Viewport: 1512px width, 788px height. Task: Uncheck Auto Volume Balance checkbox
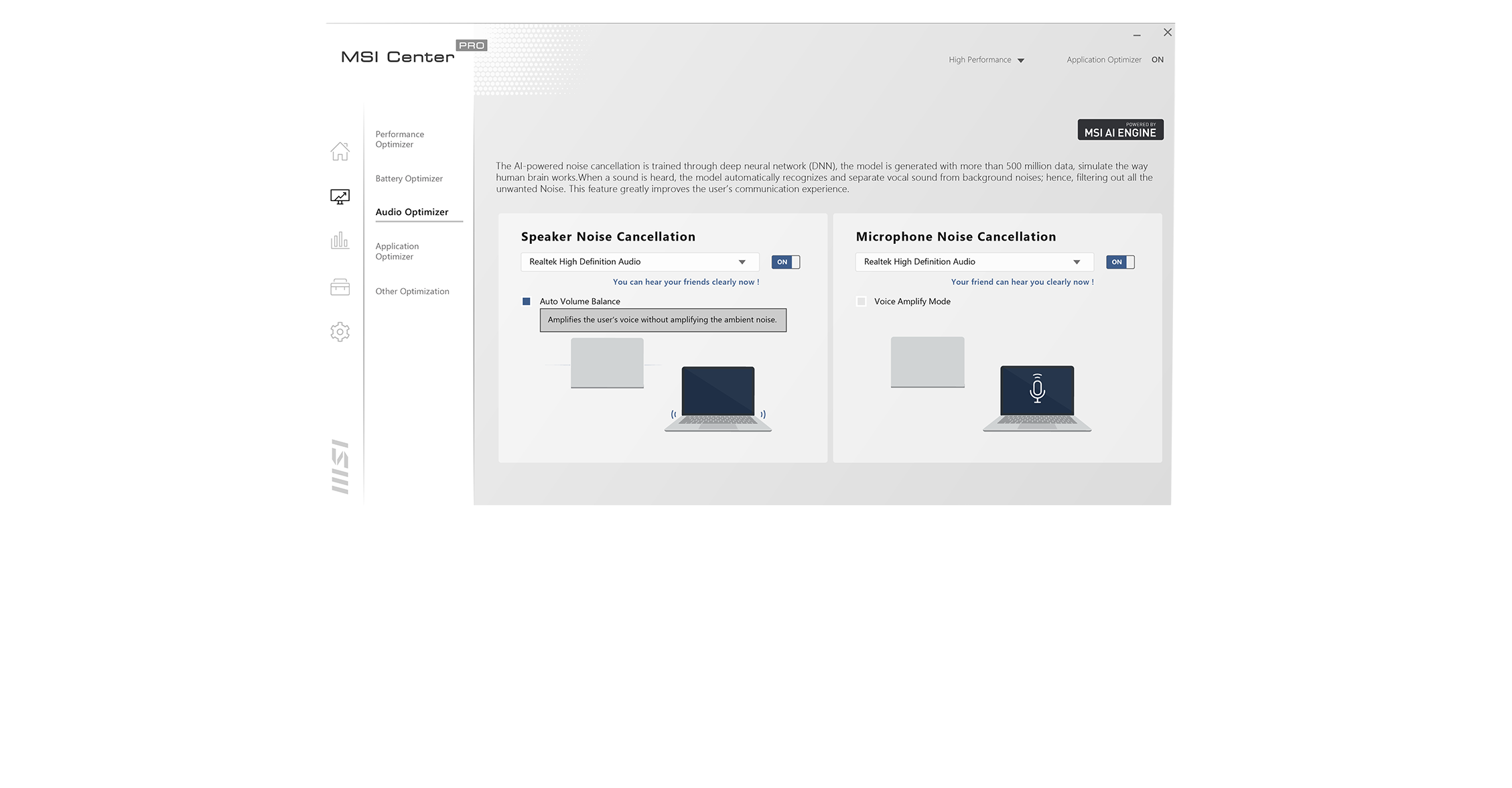point(527,302)
